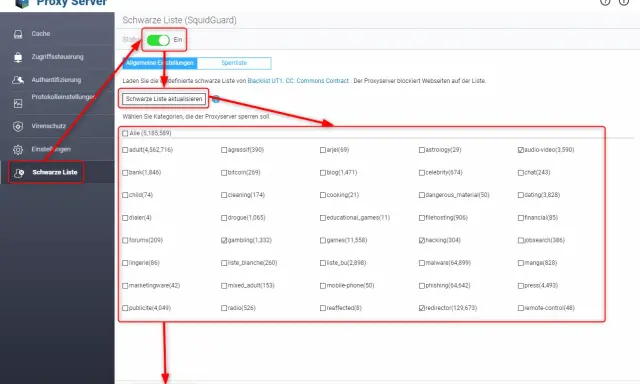This screenshot has width=640, height=384.
Task: Select Authentifizierung user icon
Action: tap(18, 80)
